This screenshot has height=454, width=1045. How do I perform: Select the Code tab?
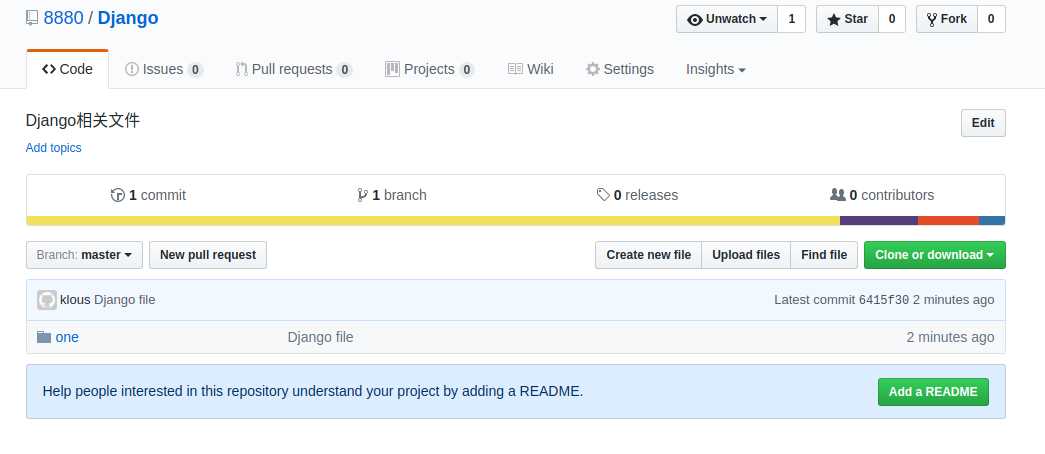(67, 69)
